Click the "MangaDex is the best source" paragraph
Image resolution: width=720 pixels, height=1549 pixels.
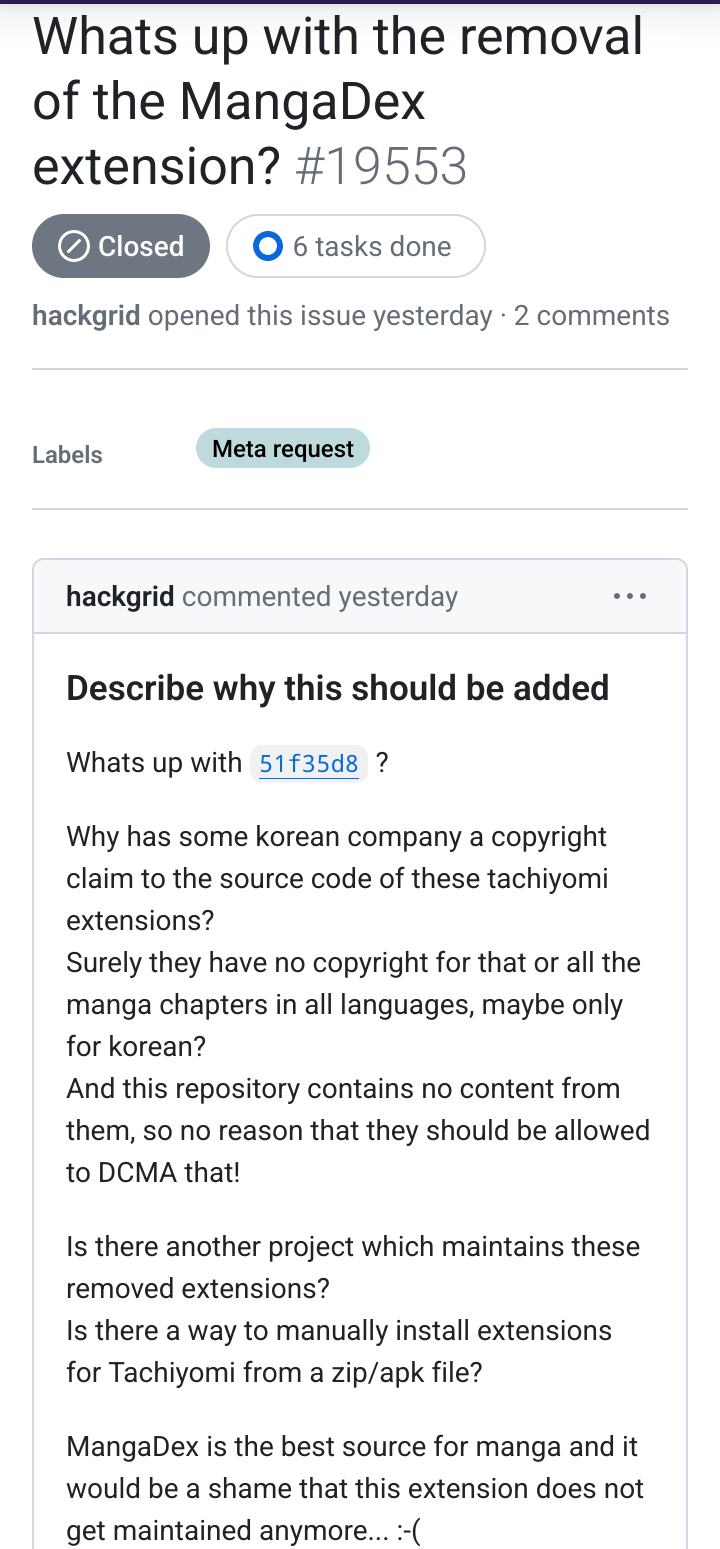click(x=352, y=1488)
